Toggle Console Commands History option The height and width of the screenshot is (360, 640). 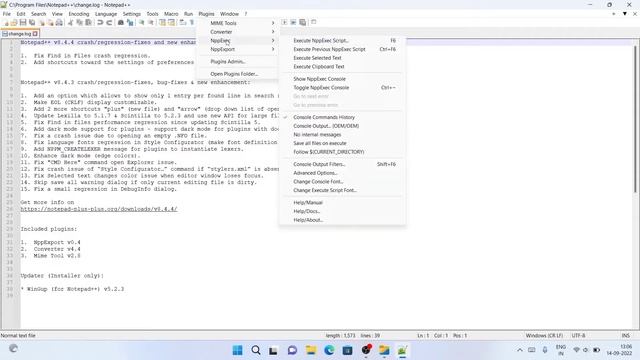pyautogui.click(x=342, y=117)
